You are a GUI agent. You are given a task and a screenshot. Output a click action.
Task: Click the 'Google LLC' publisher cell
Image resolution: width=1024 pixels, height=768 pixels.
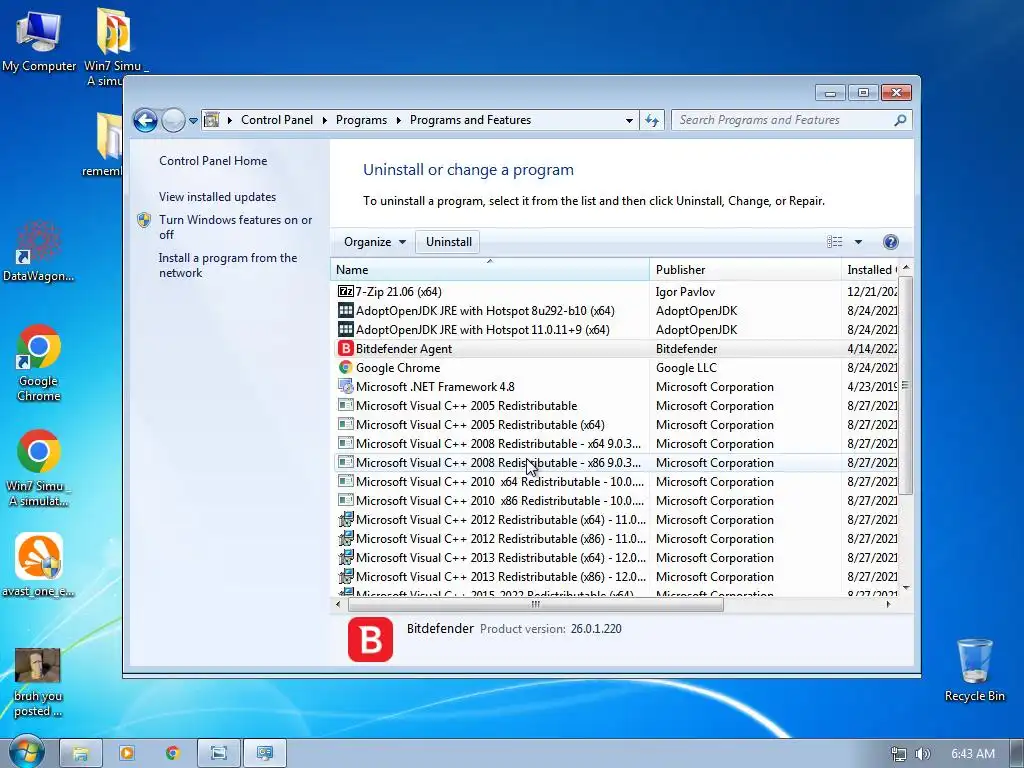point(686,367)
